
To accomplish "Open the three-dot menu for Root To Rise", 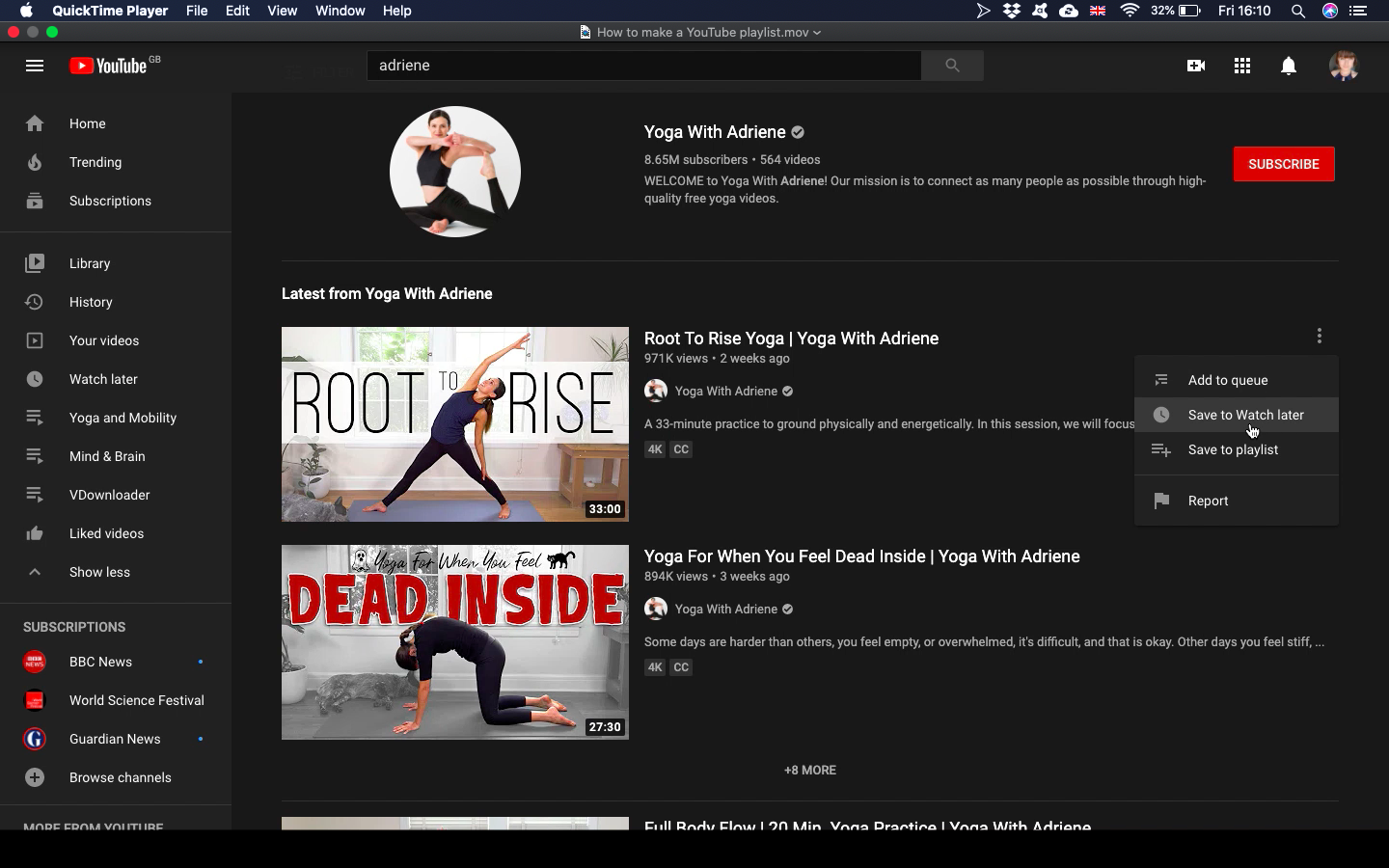I will pyautogui.click(x=1320, y=336).
